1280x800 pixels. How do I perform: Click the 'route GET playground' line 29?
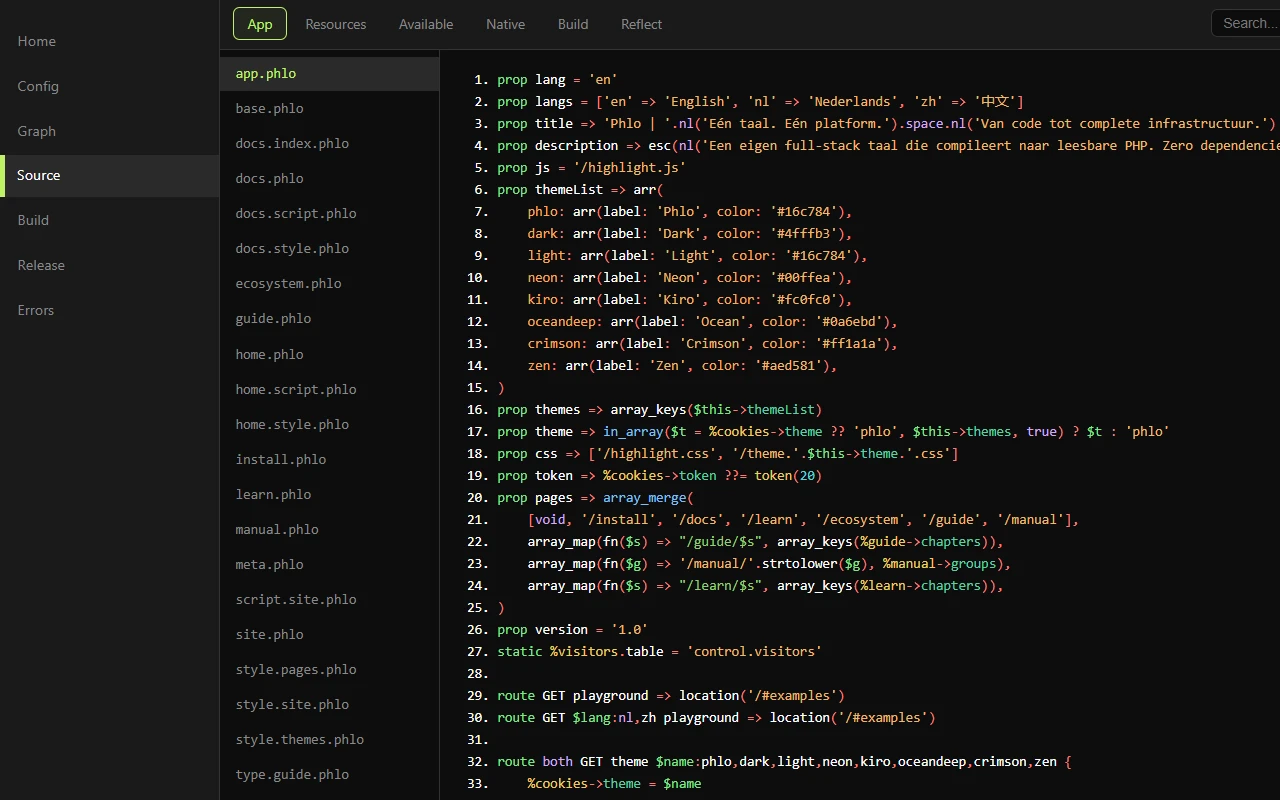tap(671, 696)
